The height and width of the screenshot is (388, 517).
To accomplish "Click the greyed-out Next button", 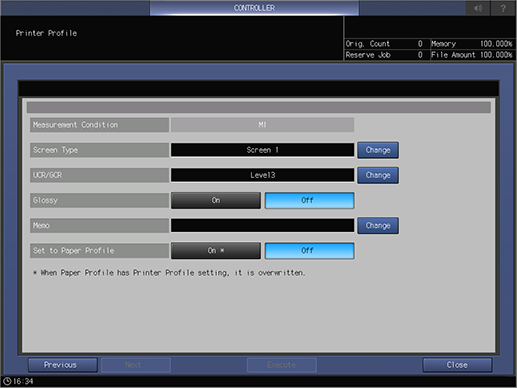I will 136,365.
